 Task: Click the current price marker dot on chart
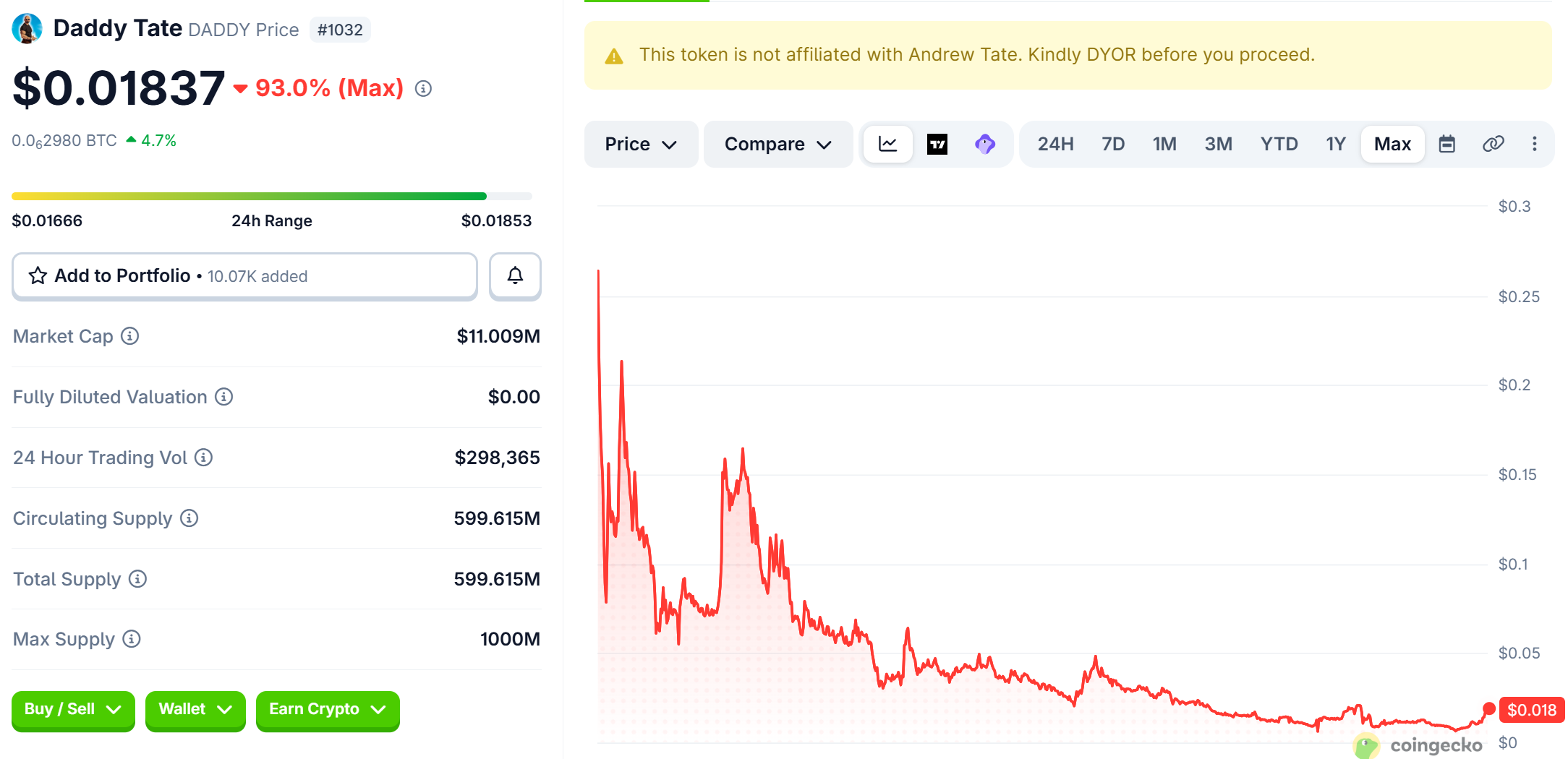click(x=1488, y=709)
